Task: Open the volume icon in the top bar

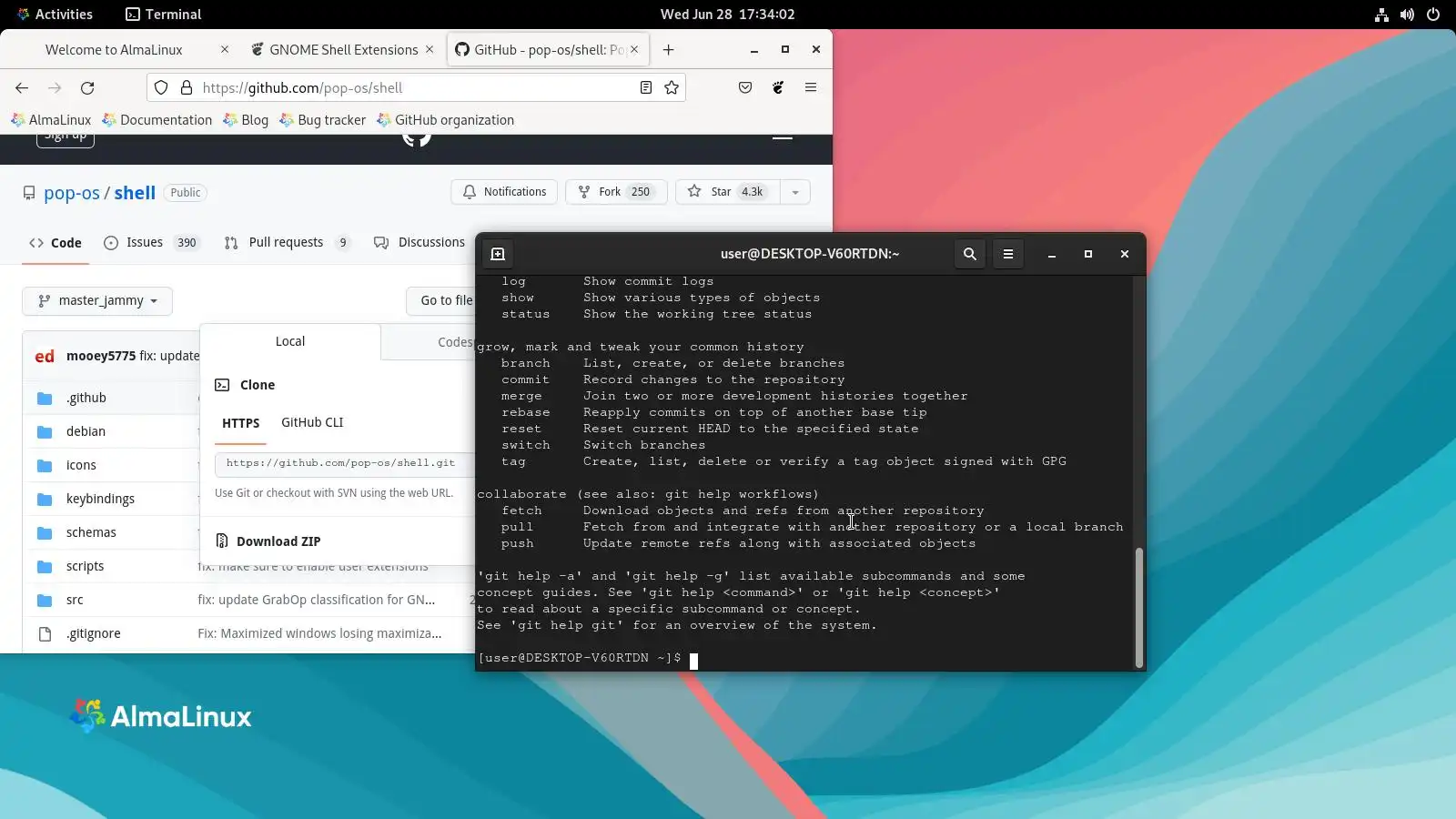Action: point(1407,15)
